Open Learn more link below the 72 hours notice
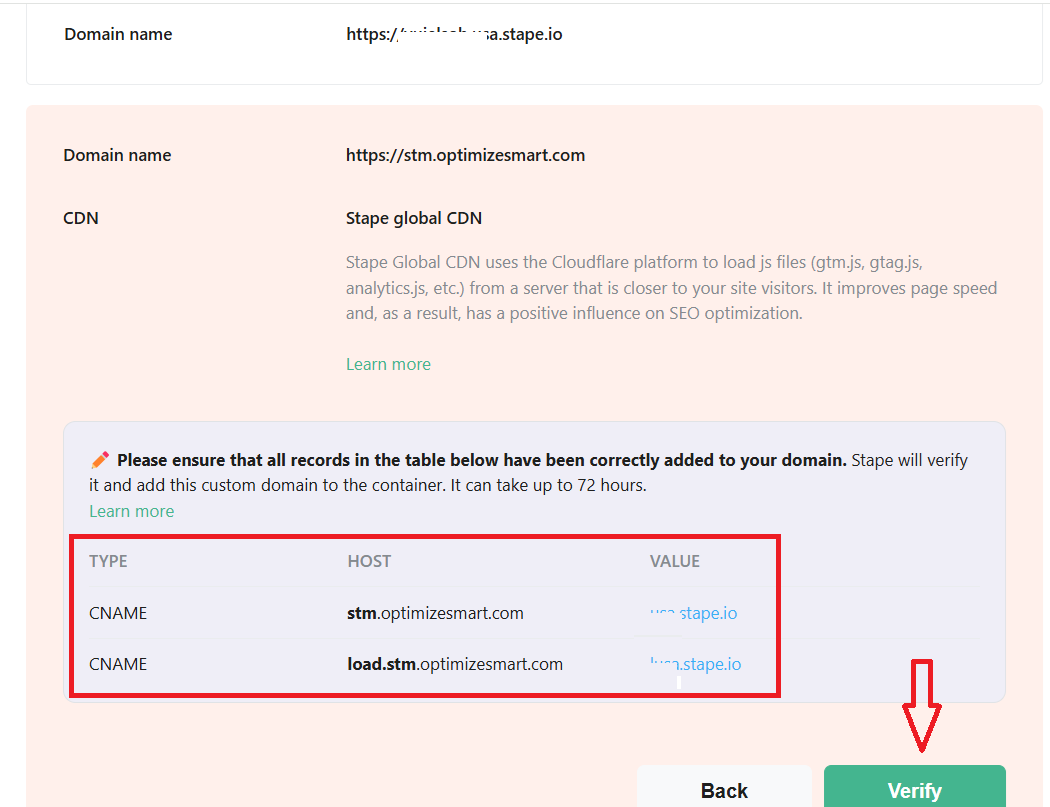 click(x=131, y=511)
